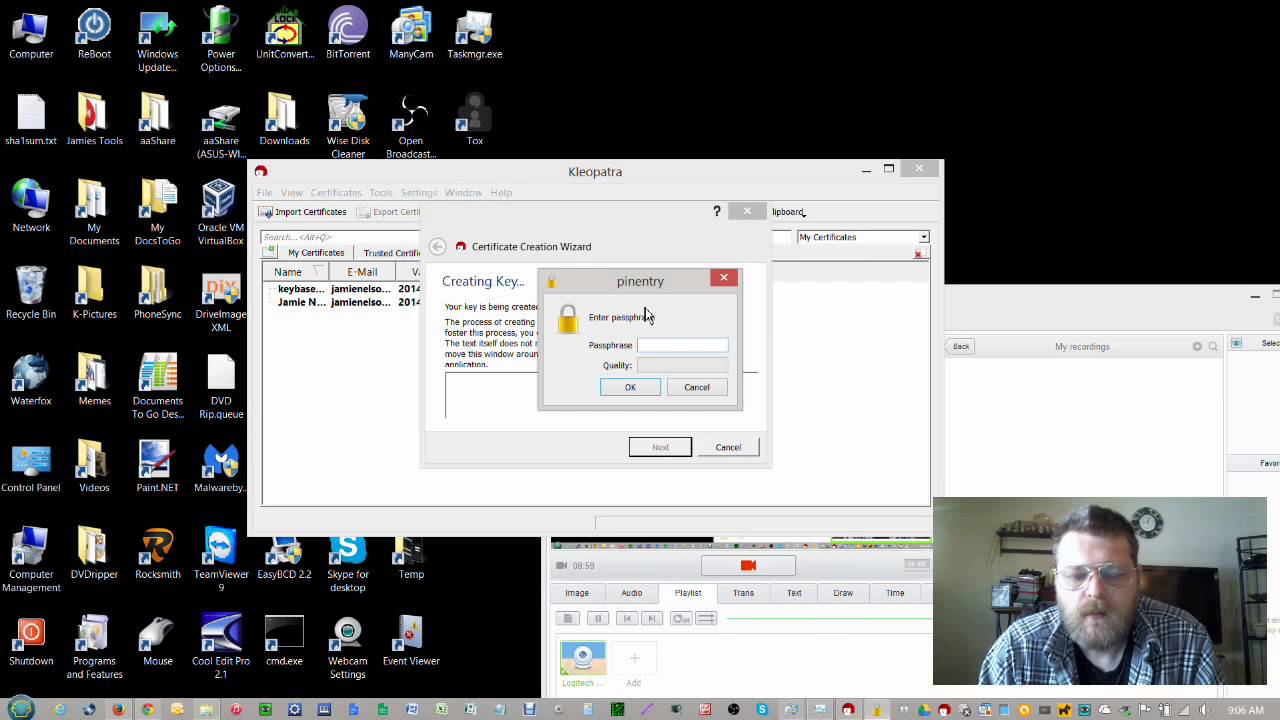Click the wizard's back arrow button
Viewport: 1280px width, 720px height.
(x=438, y=246)
